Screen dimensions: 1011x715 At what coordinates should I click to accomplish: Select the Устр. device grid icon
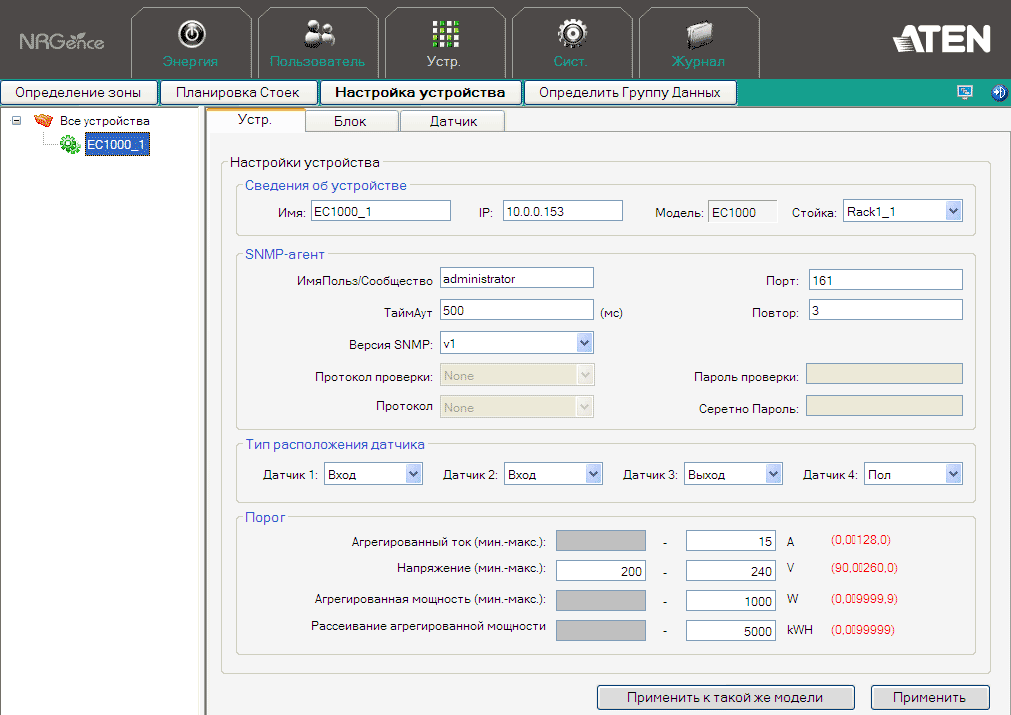point(444,34)
